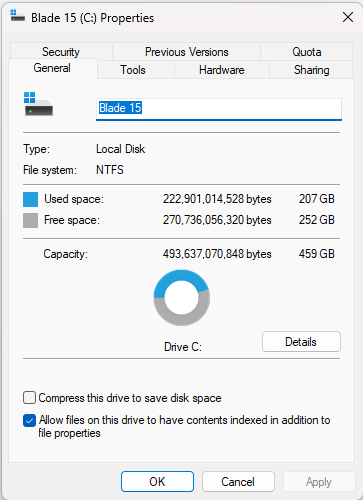Screen dimensions: 363x500
Task: Click the NTFS file system value
Action: click(110, 170)
